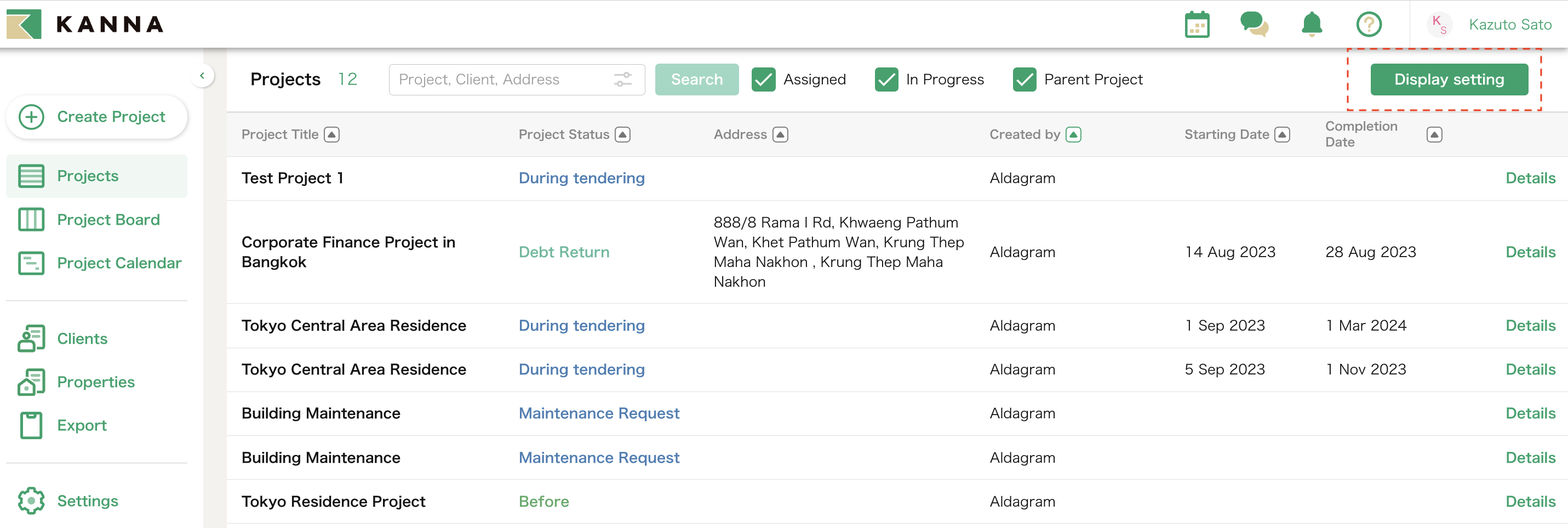Sort by Project Status column arrow

(x=623, y=134)
